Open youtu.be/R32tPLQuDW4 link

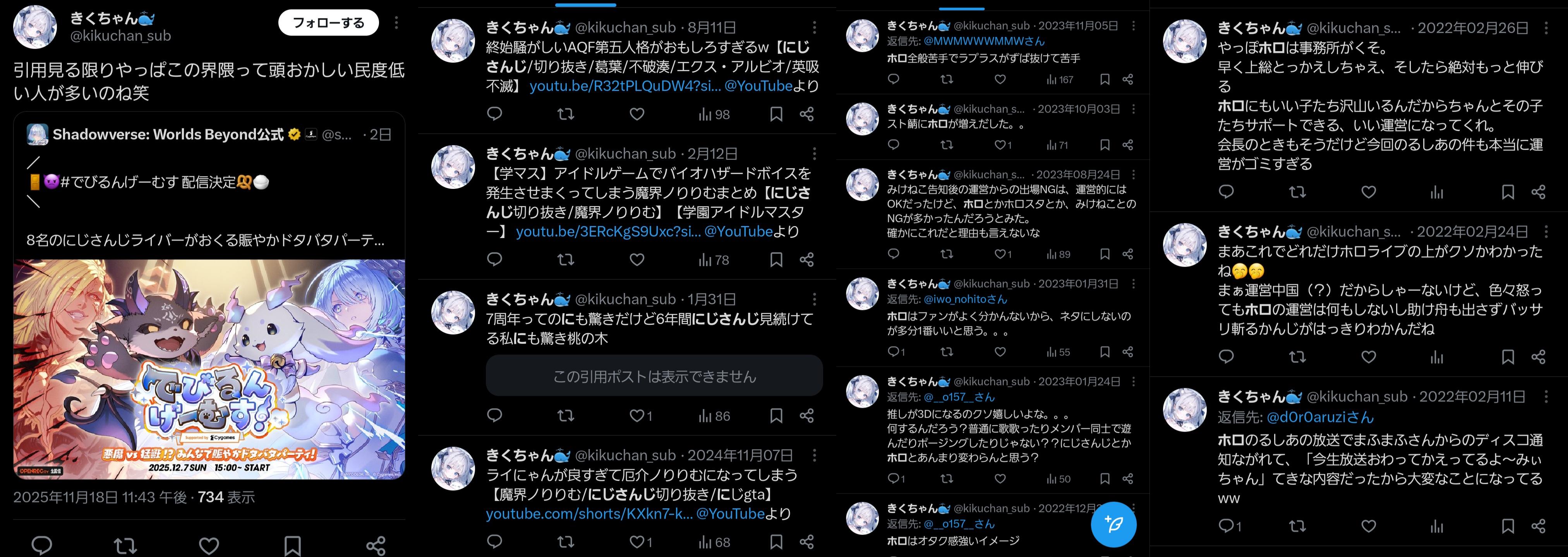[x=624, y=86]
